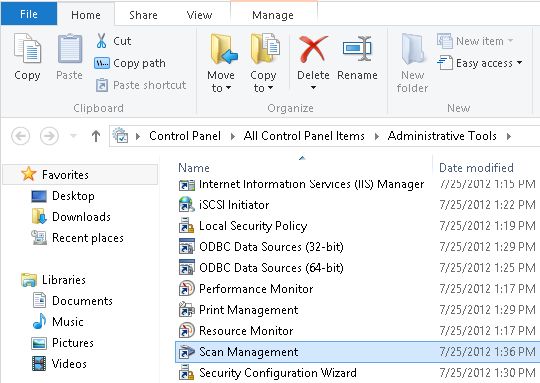Open the Copy to dropdown arrow
The image size is (540, 383).
tap(270, 88)
